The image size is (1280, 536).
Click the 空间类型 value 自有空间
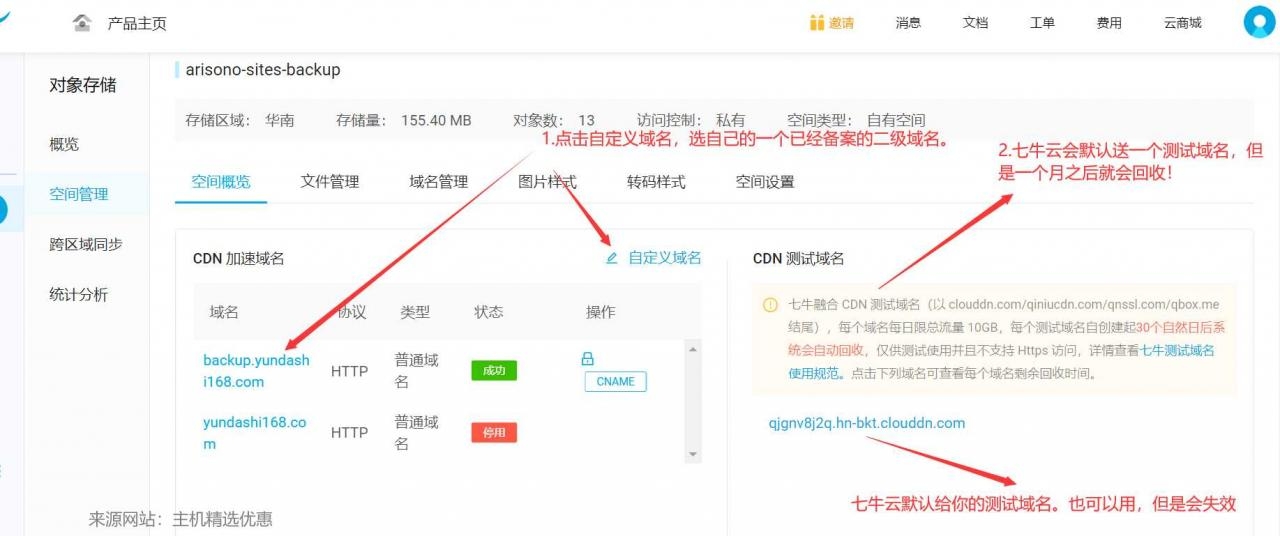tap(896, 120)
